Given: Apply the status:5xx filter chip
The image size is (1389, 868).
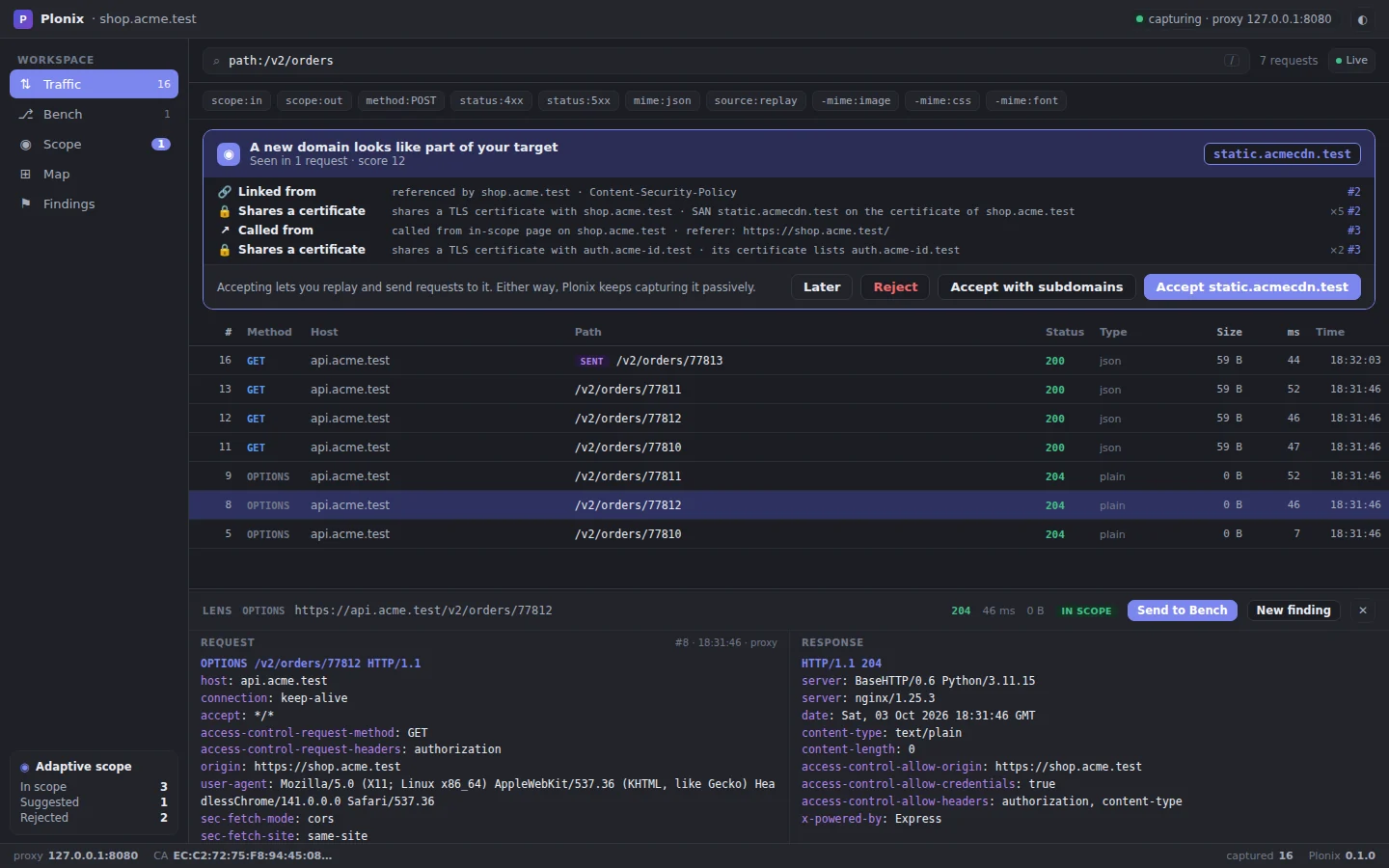Looking at the screenshot, I should coord(578,100).
